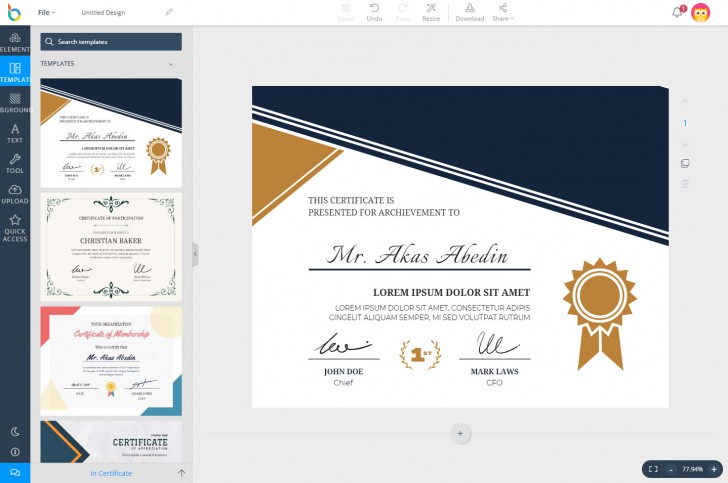
Task: Undo the last action
Action: pos(374,13)
